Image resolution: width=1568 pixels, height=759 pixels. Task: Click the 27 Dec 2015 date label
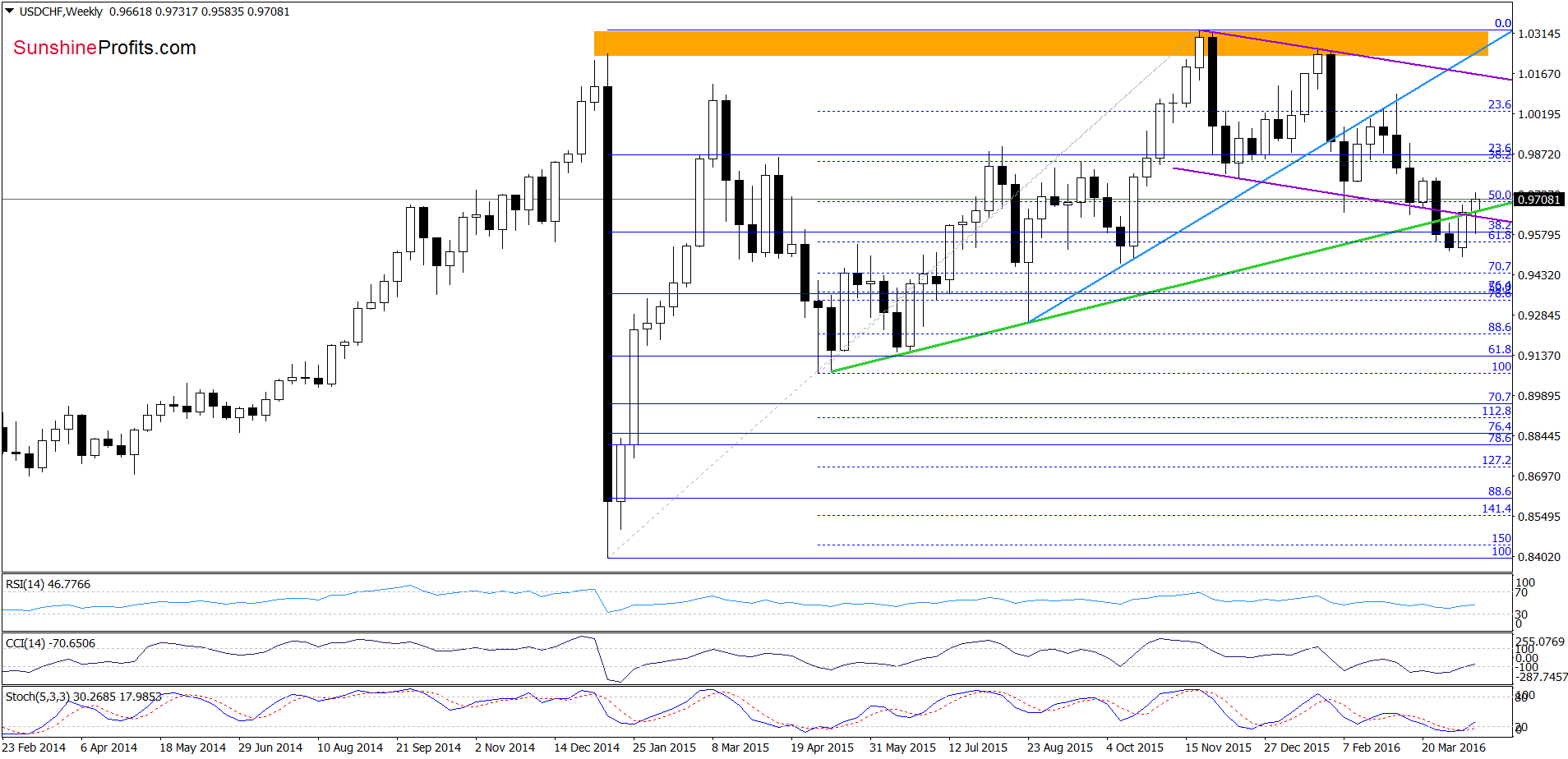pos(1297,747)
